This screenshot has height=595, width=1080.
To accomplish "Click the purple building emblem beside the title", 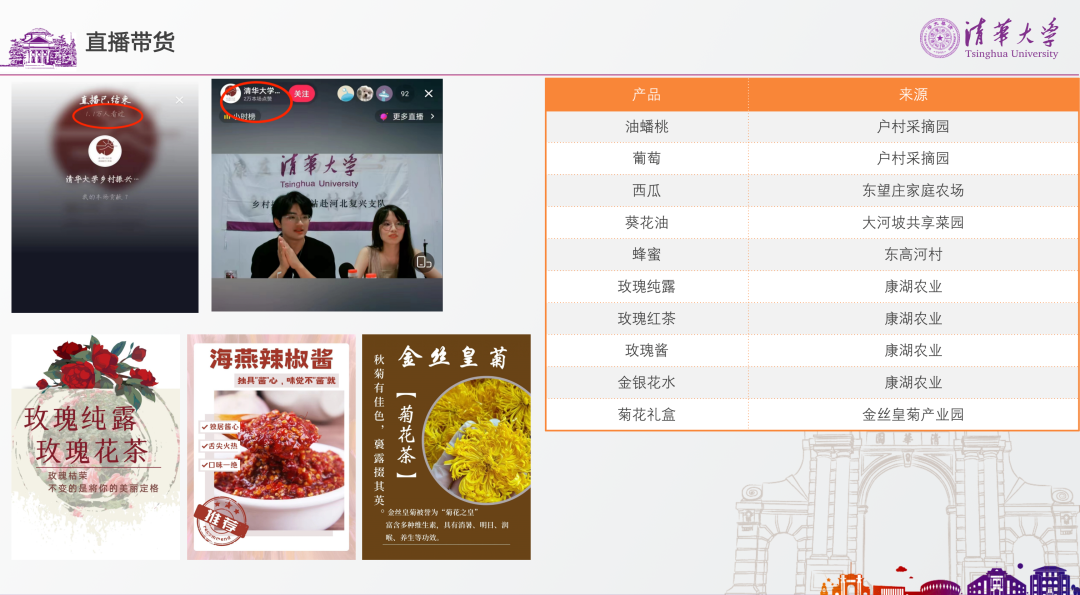I will click(41, 47).
